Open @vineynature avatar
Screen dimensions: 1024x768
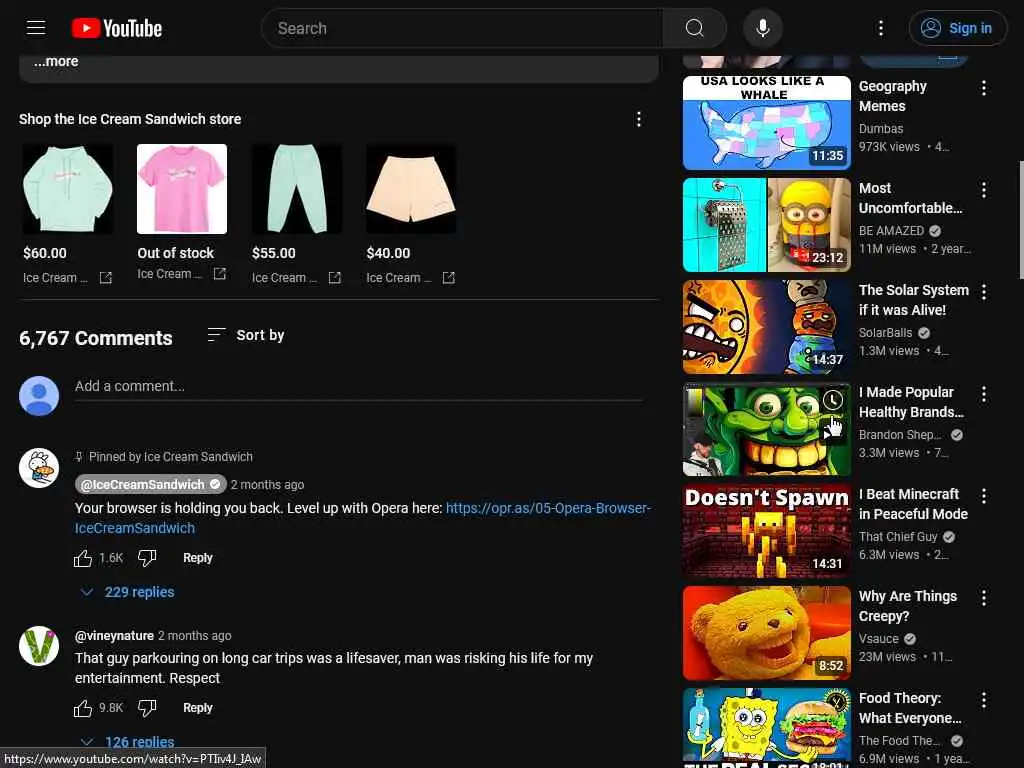39,646
